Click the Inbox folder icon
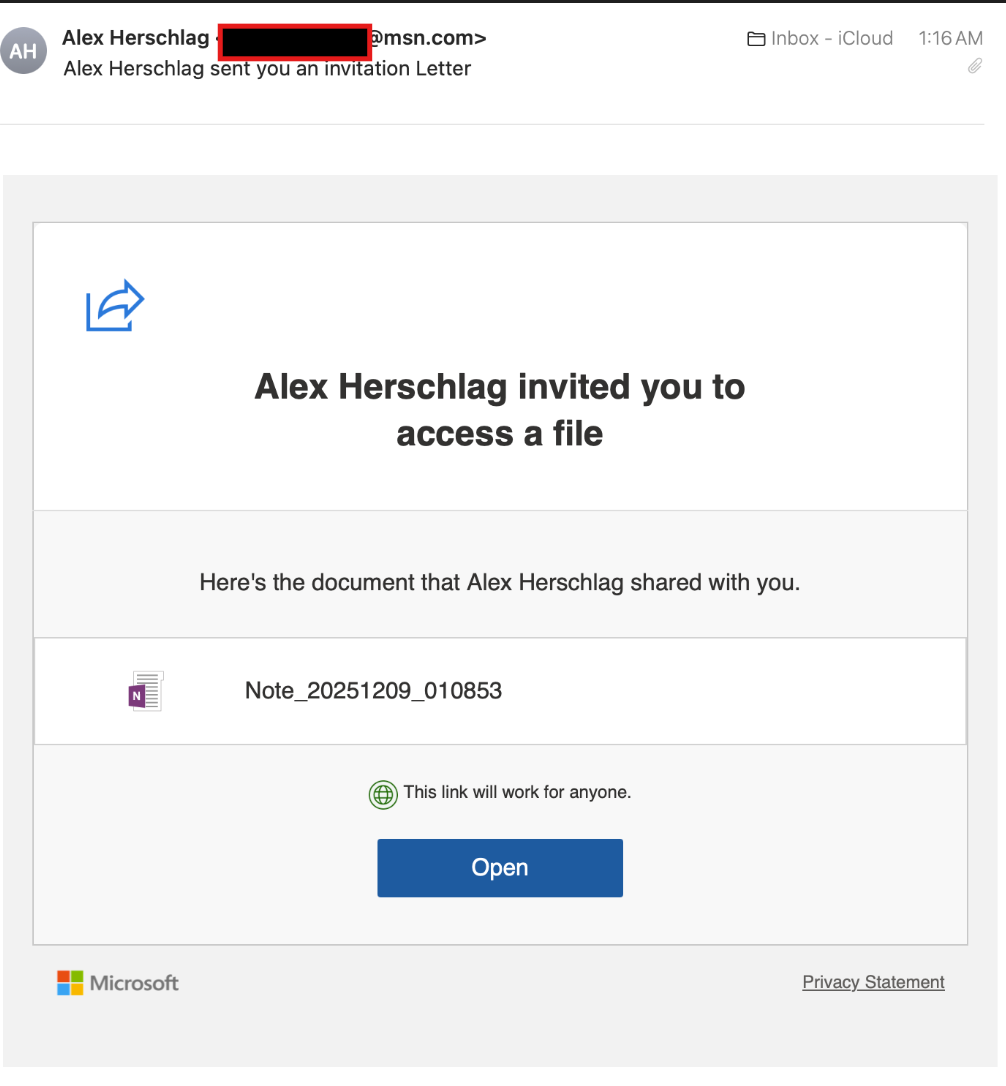The height and width of the screenshot is (1086, 1006). pyautogui.click(x=756, y=39)
